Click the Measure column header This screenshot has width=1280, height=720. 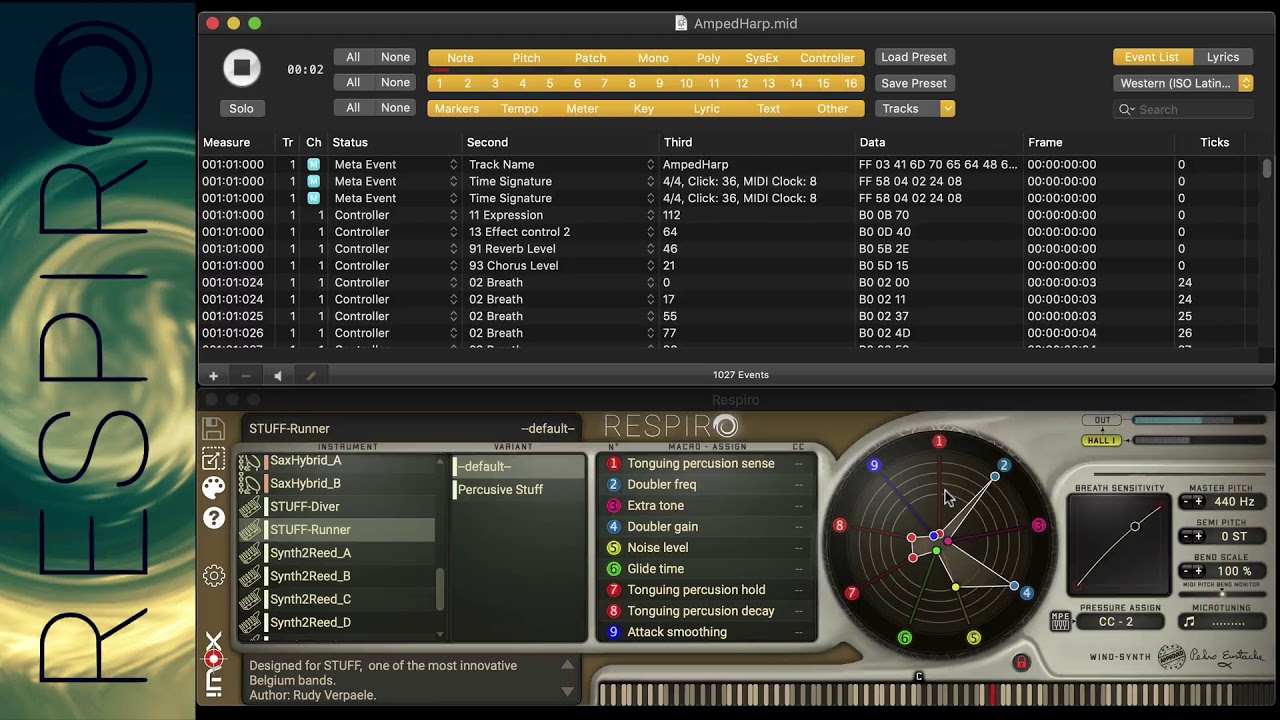[x=226, y=142]
